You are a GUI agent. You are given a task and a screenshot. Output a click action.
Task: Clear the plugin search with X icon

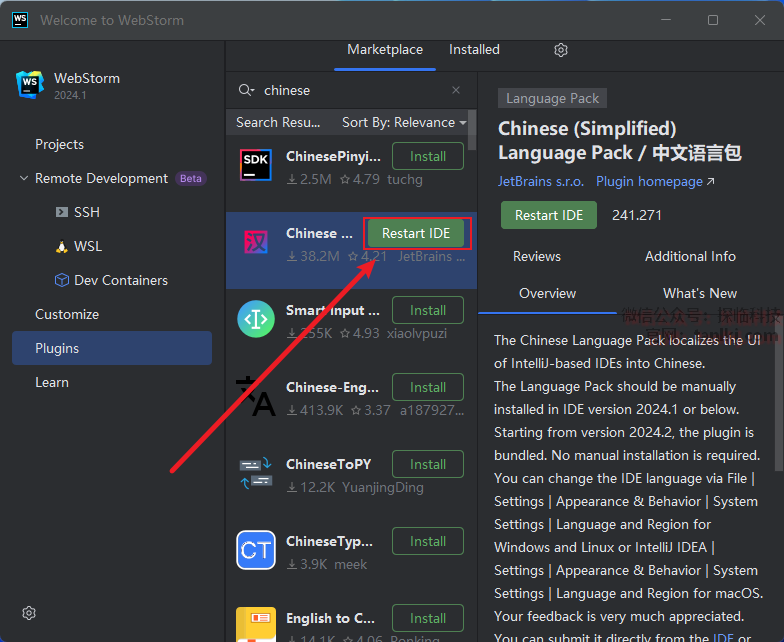456,90
